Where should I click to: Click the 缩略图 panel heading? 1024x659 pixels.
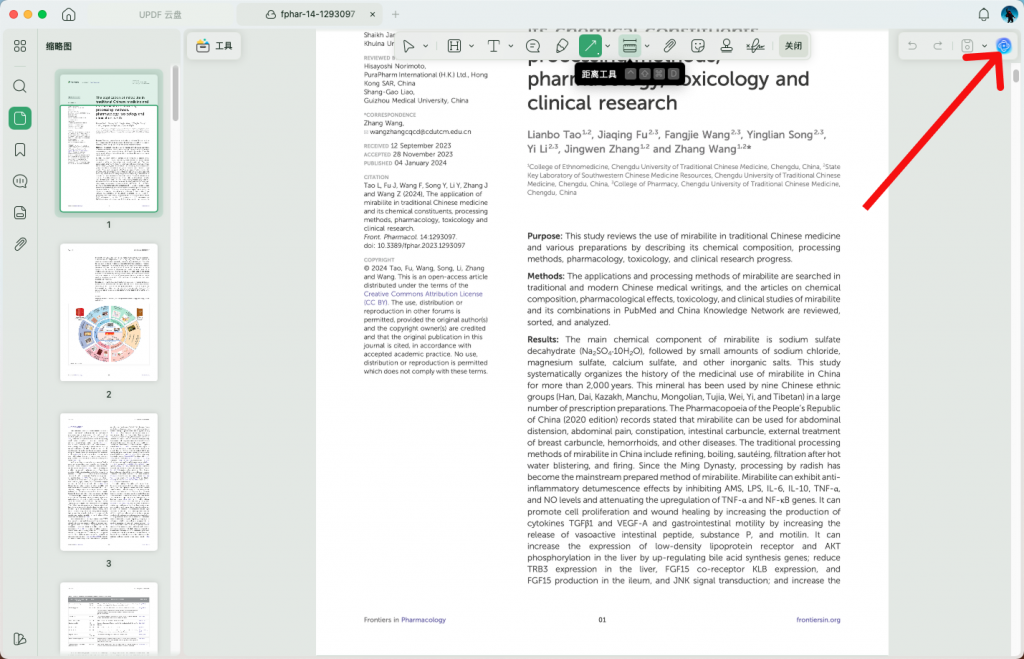coord(59,46)
